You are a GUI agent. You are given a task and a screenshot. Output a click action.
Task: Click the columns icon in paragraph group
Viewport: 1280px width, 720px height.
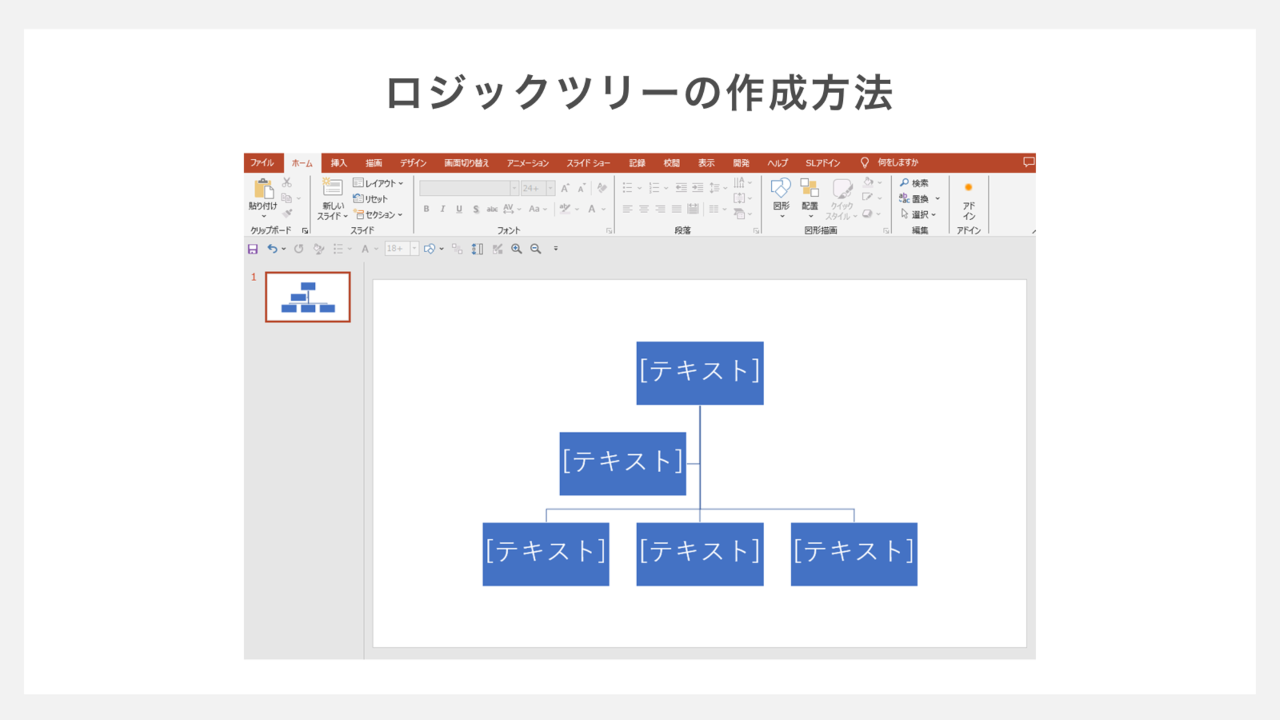click(x=716, y=209)
